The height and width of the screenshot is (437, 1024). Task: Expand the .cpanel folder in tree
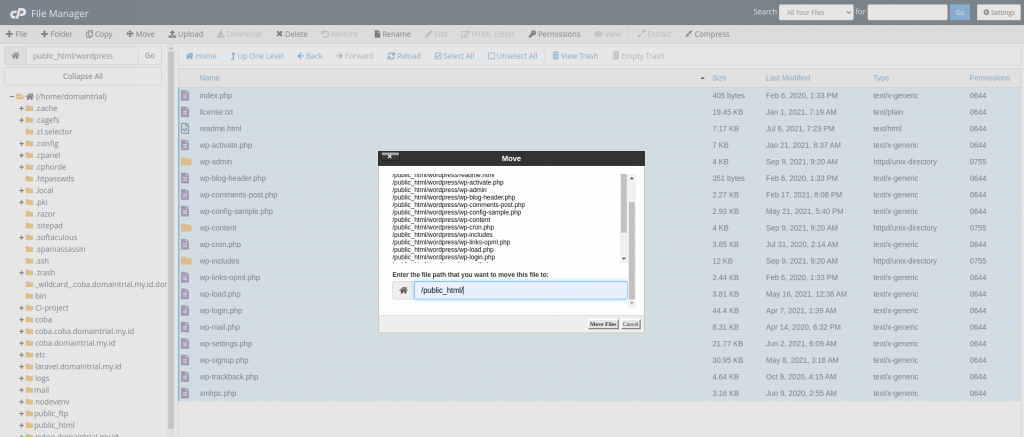(x=22, y=155)
